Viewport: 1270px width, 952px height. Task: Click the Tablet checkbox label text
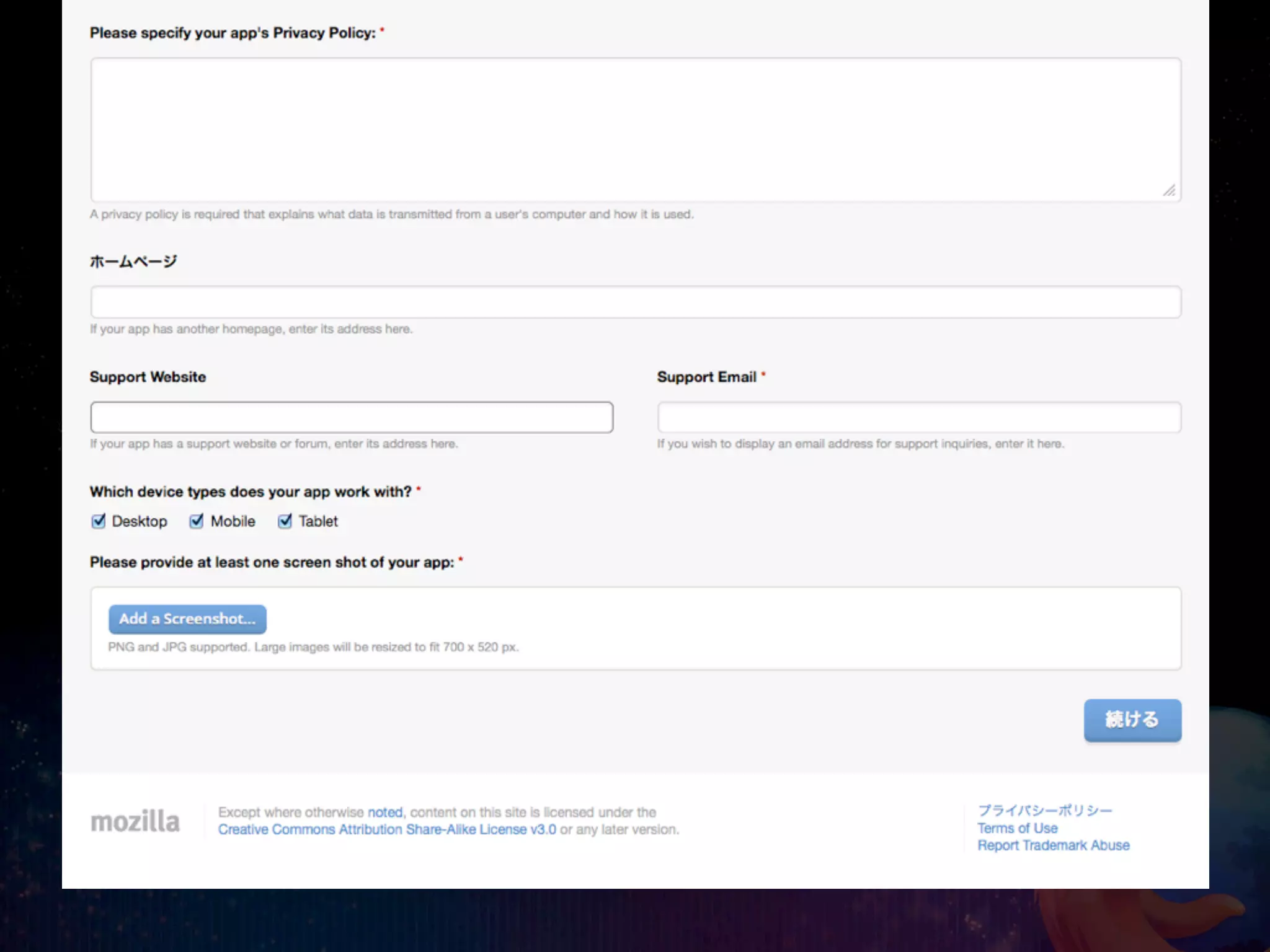tap(318, 521)
